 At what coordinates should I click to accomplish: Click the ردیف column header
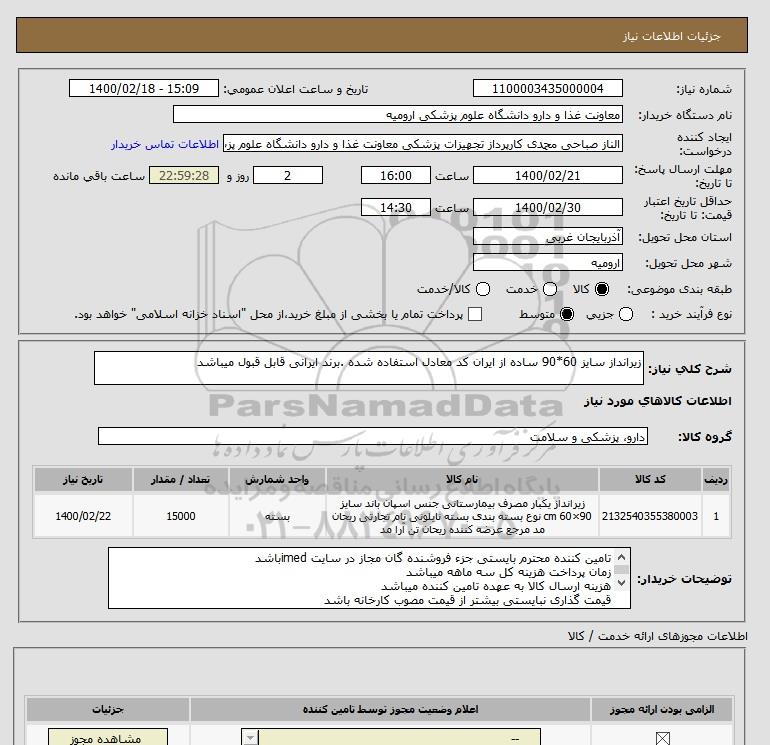[x=716, y=479]
